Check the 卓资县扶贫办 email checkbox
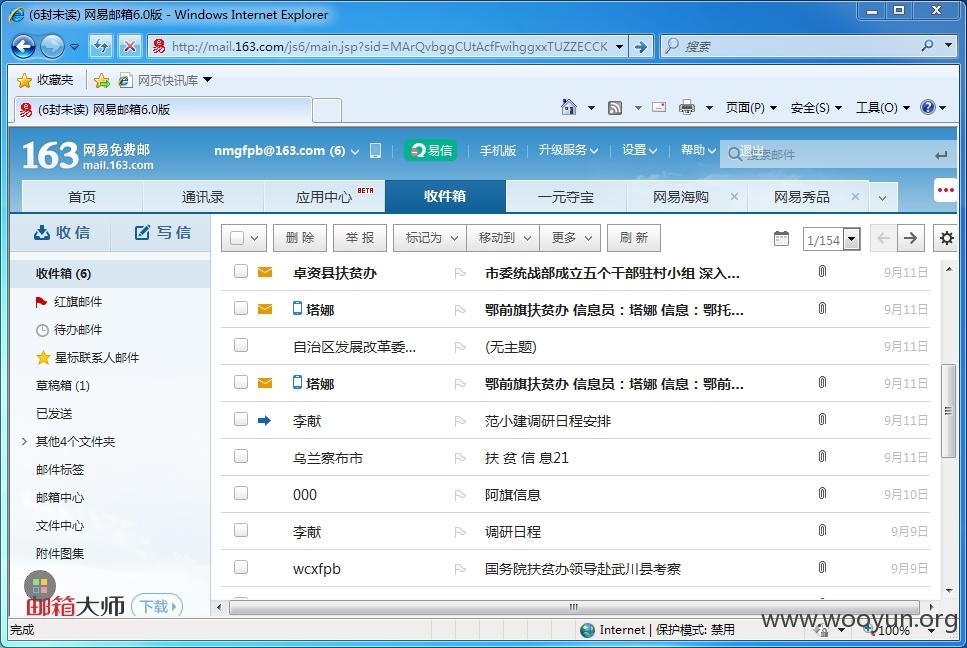Viewport: 967px width, 648px height. 241,271
